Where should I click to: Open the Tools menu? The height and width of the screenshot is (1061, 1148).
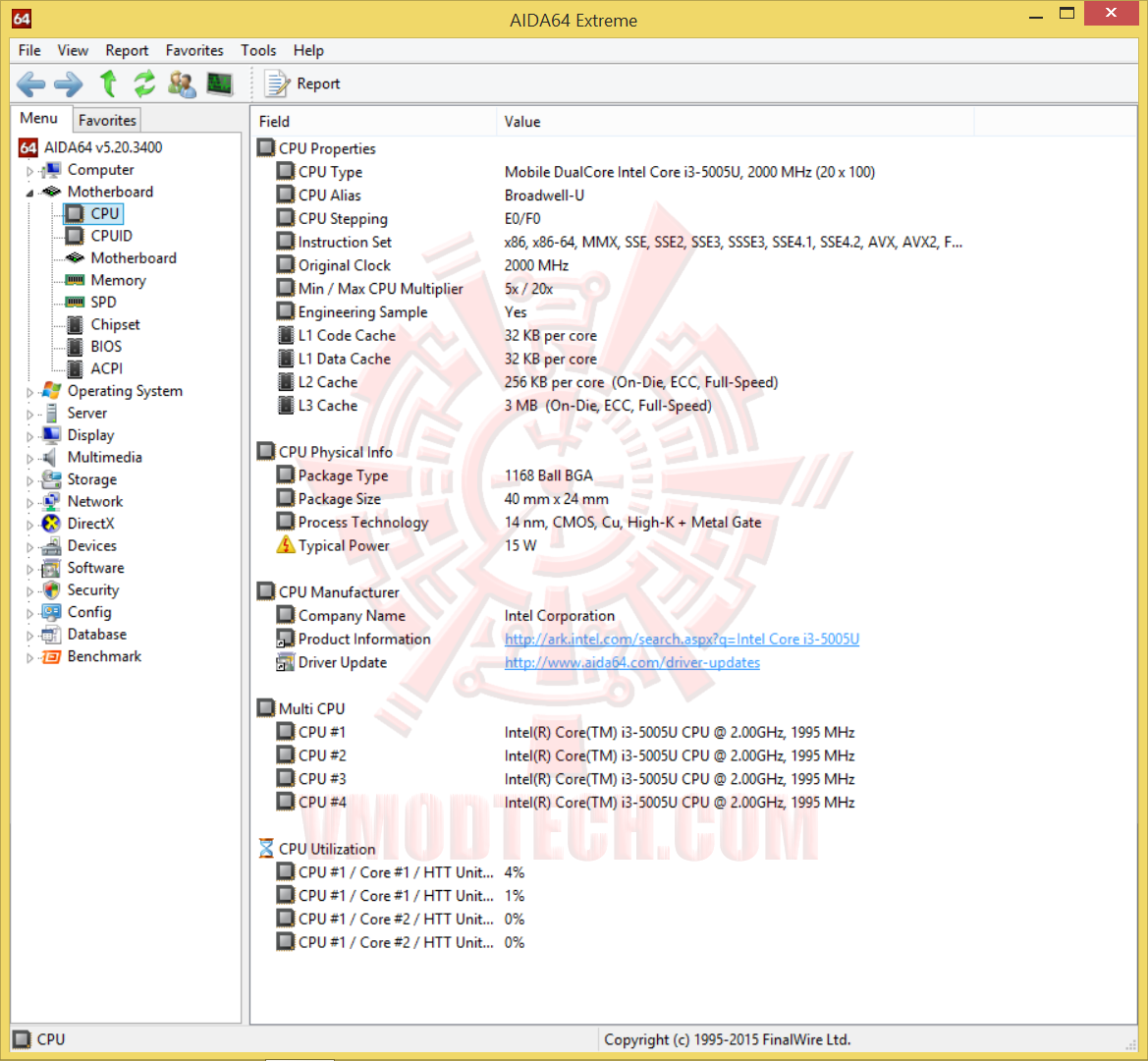(x=257, y=50)
